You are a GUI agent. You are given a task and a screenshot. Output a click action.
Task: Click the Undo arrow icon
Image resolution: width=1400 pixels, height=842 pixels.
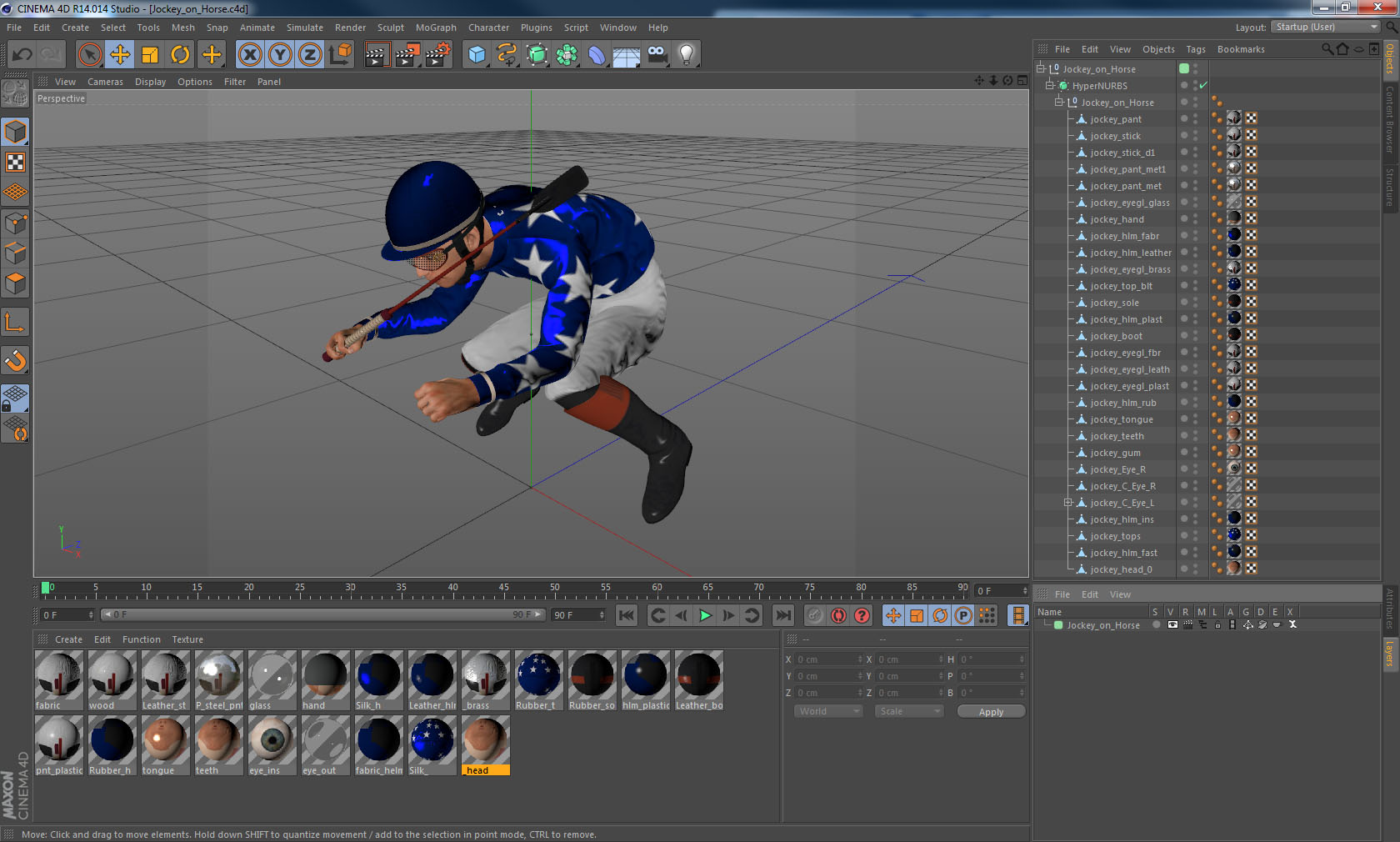coord(22,55)
